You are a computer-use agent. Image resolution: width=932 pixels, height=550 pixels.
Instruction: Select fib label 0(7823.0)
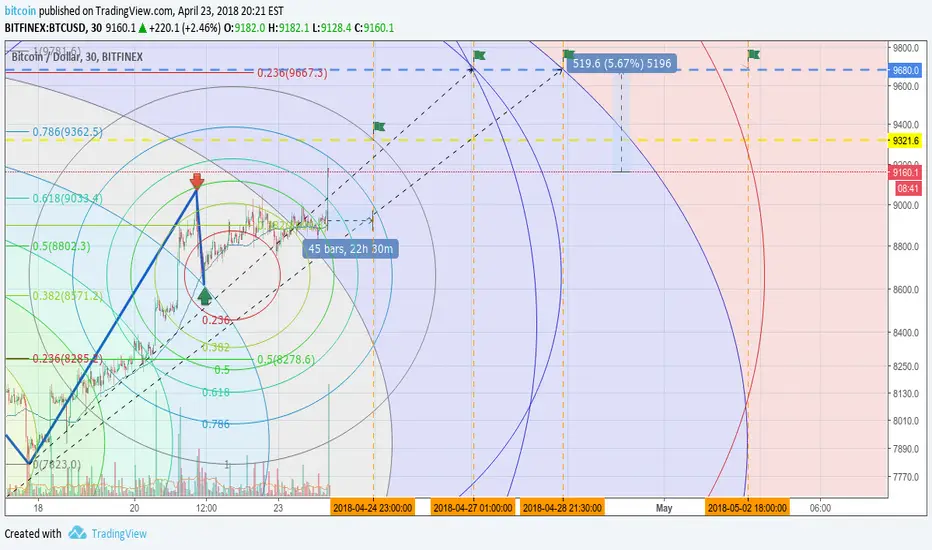(56, 464)
